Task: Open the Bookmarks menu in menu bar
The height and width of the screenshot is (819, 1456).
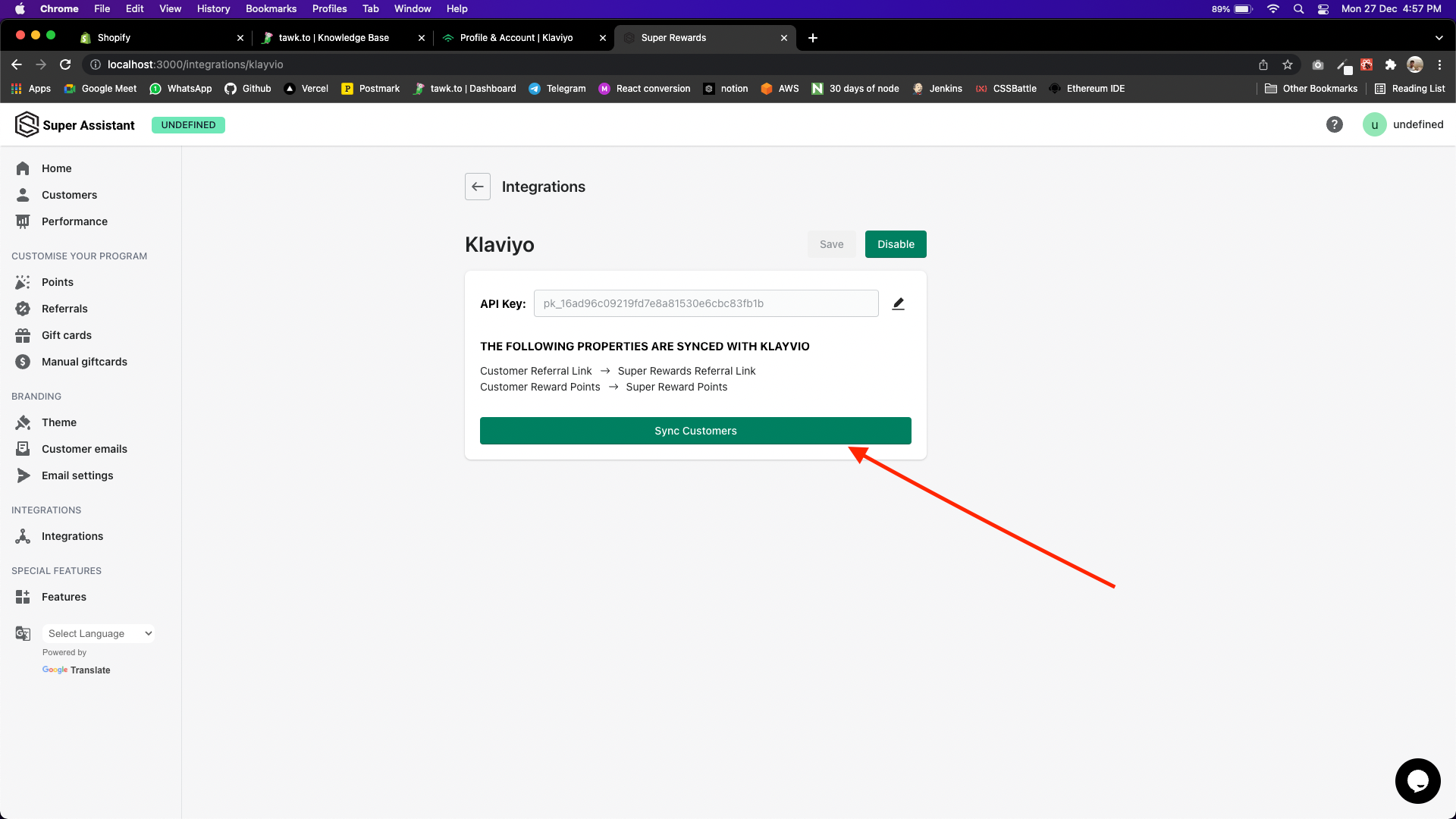Action: pos(271,8)
